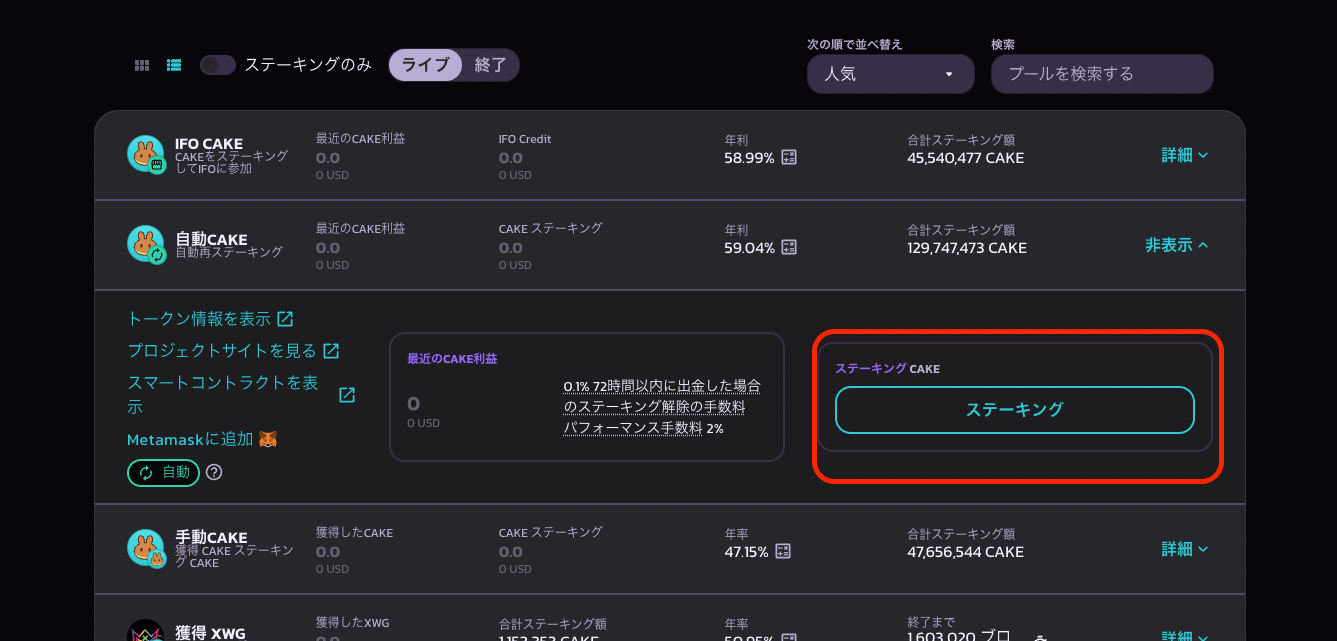Click the 45,540,477 CAKE total staked value

(x=965, y=157)
